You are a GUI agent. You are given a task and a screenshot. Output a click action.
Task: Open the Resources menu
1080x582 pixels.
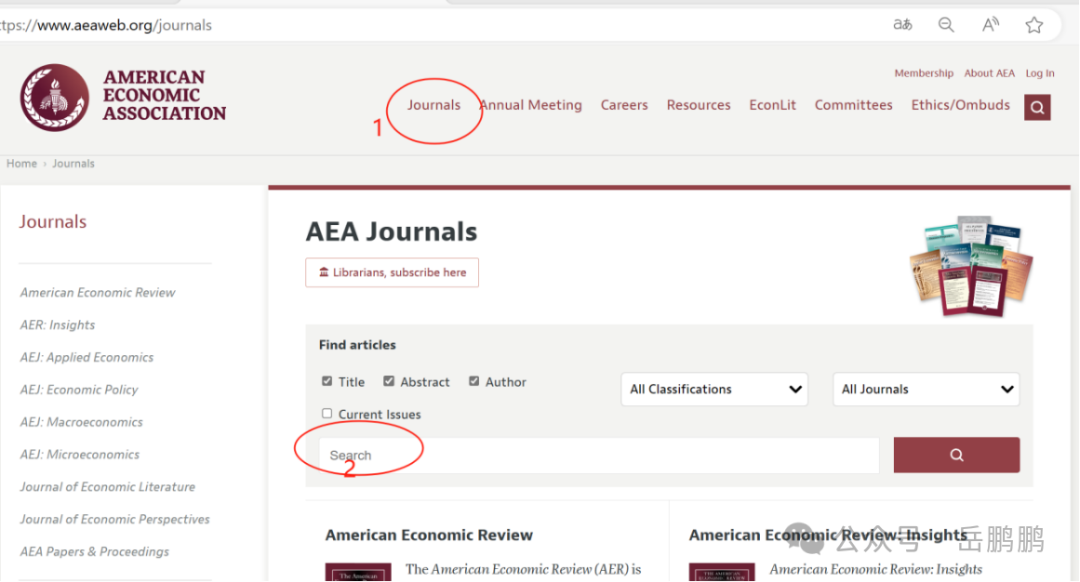tap(698, 105)
